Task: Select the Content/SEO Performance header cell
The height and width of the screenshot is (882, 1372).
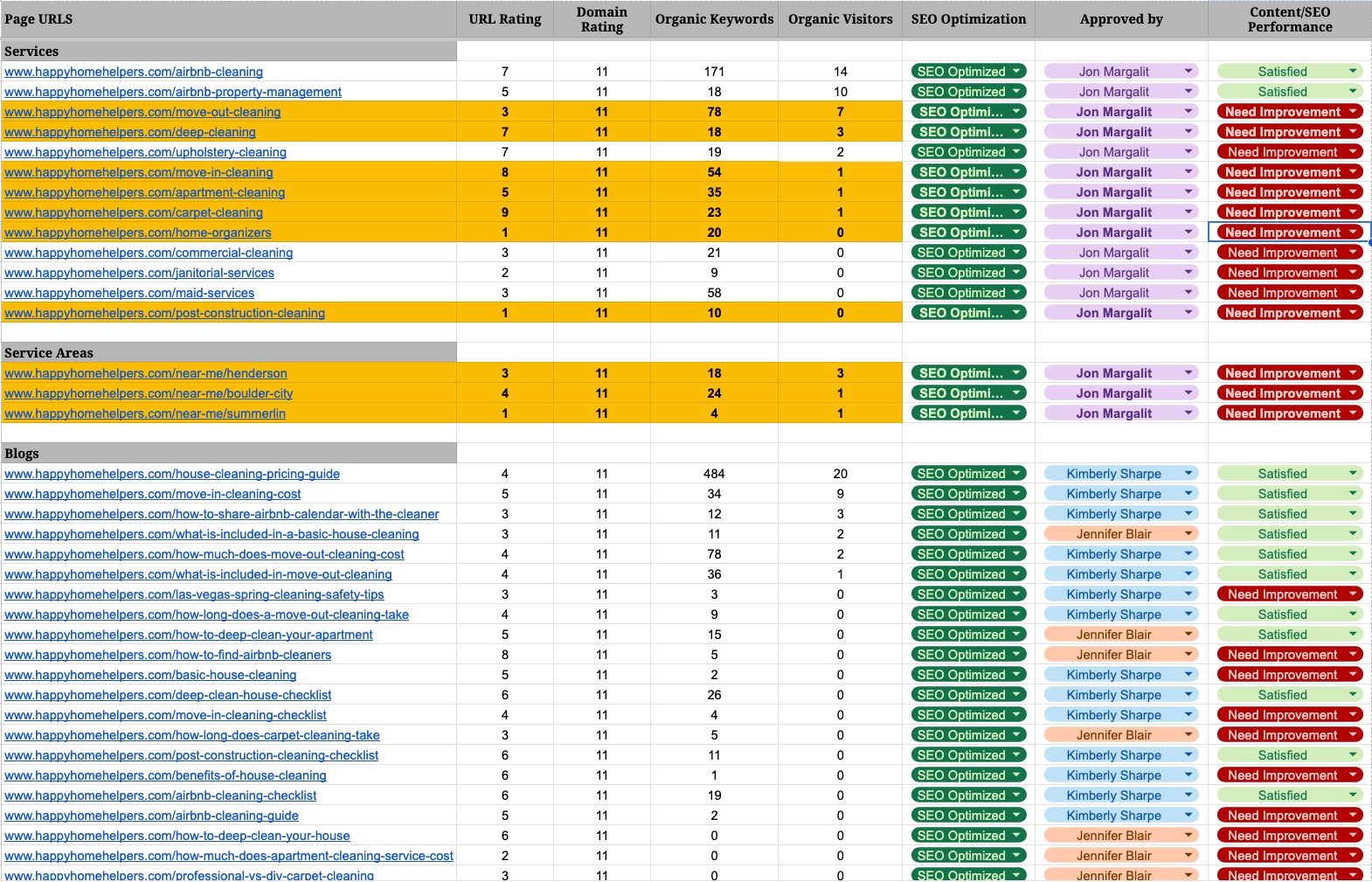Action: (x=1289, y=19)
